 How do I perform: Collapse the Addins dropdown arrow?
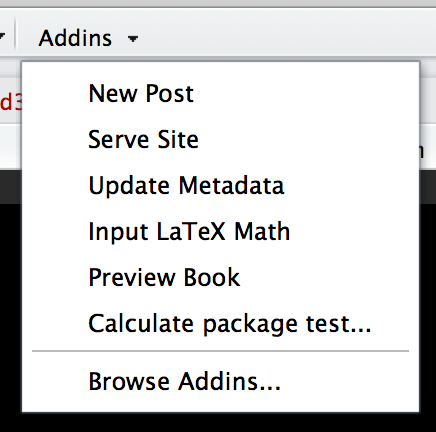[x=133, y=39]
